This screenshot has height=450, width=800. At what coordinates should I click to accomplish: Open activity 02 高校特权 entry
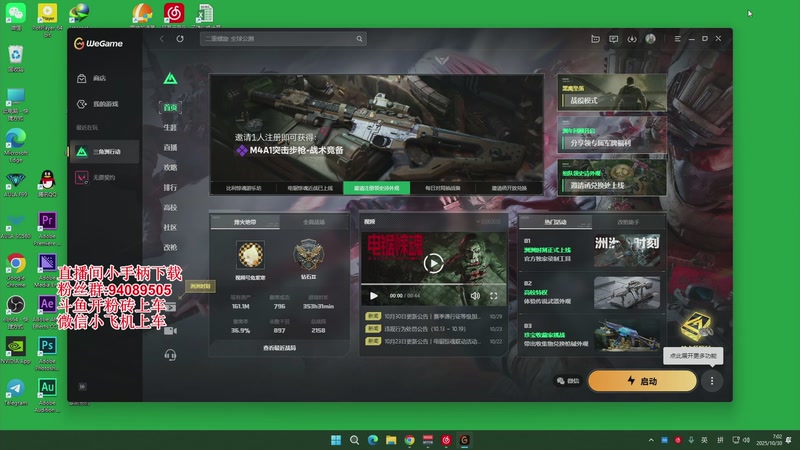592,292
